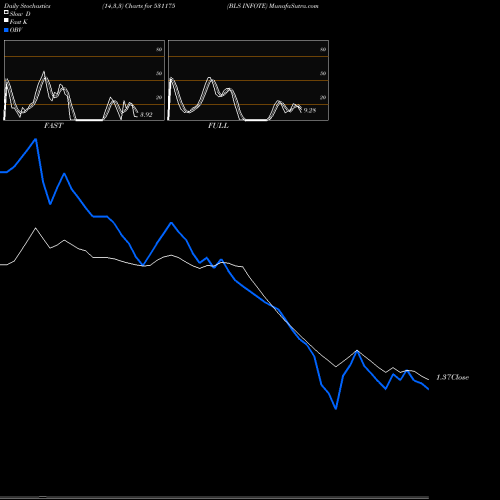Viewport: 500px width, 500px height.
Task: Click the FAST stochastic chart label
Action: coord(53,126)
